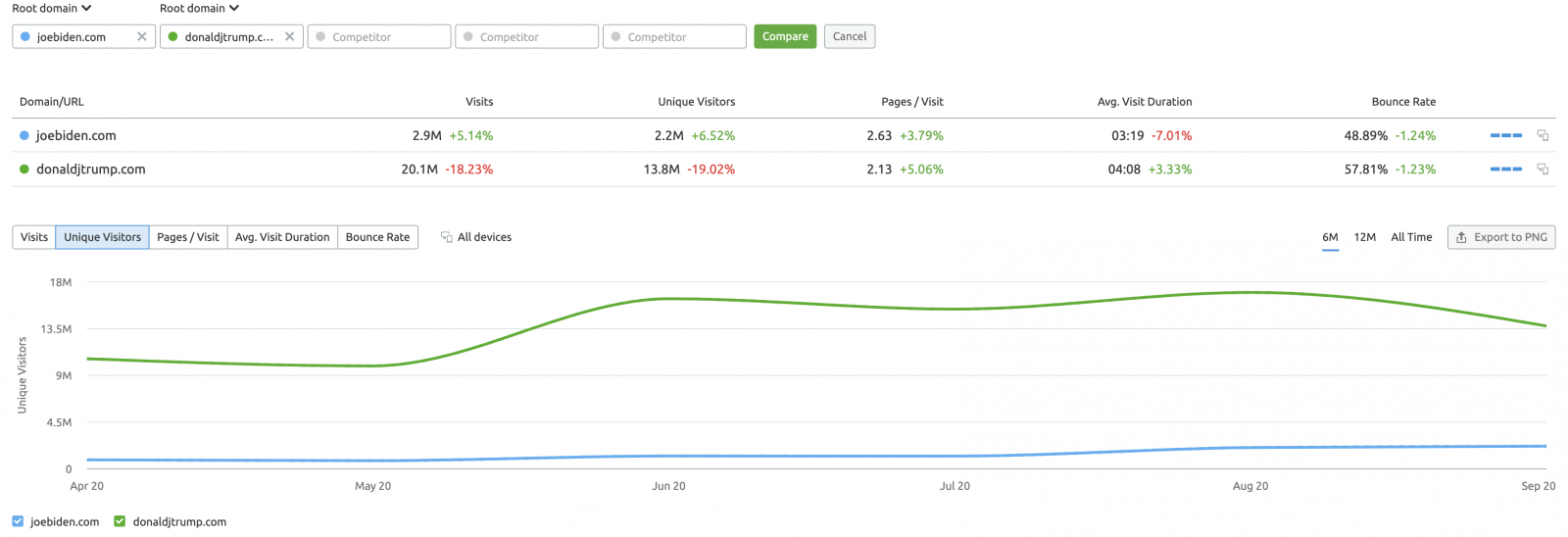The height and width of the screenshot is (537, 1568).
Task: Click 2.9M visits value for joebiden.com
Action: click(x=427, y=135)
